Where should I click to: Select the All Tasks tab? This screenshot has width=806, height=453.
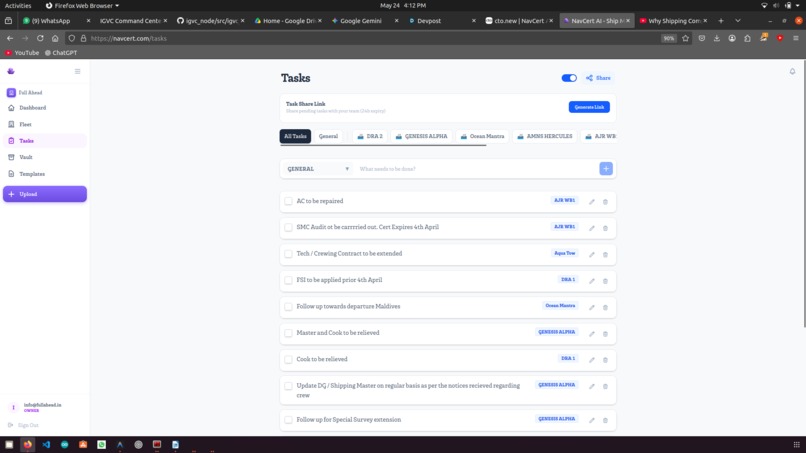click(x=295, y=136)
